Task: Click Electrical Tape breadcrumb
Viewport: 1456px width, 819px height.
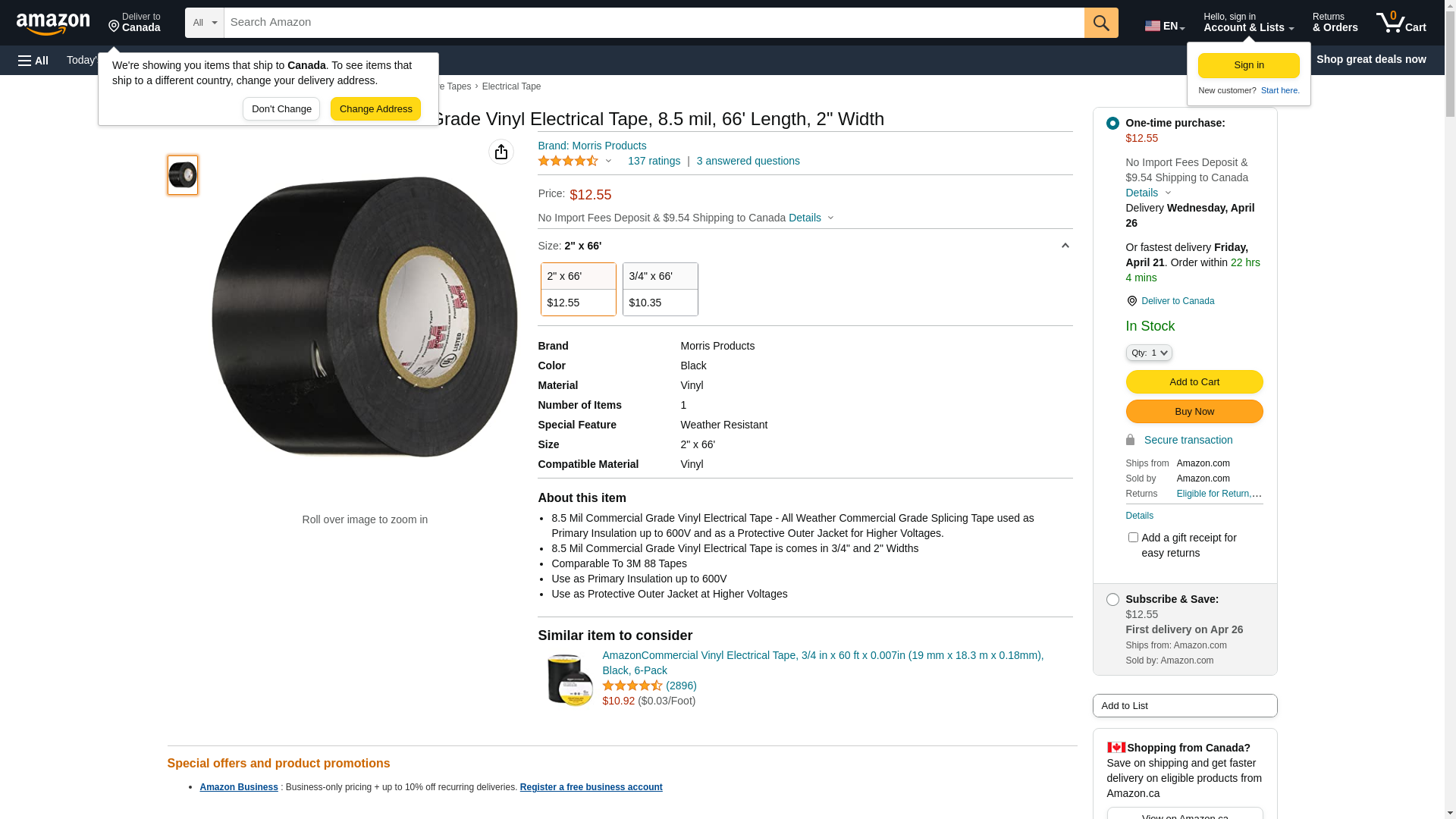Action: click(511, 86)
